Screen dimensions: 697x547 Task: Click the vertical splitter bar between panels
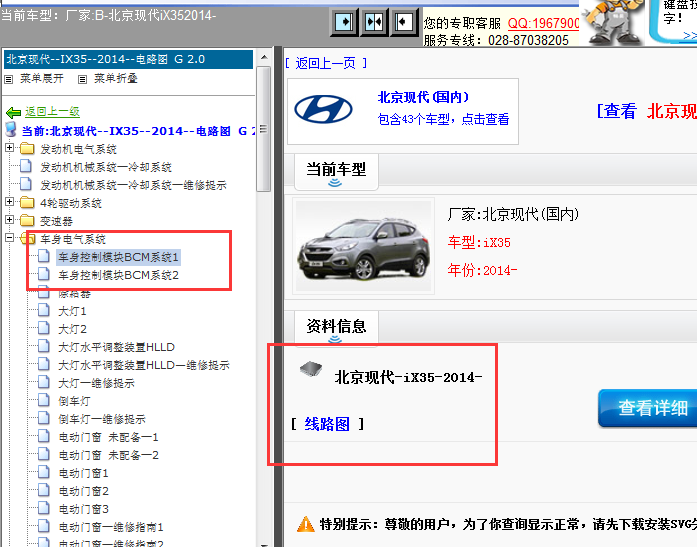(x=279, y=297)
